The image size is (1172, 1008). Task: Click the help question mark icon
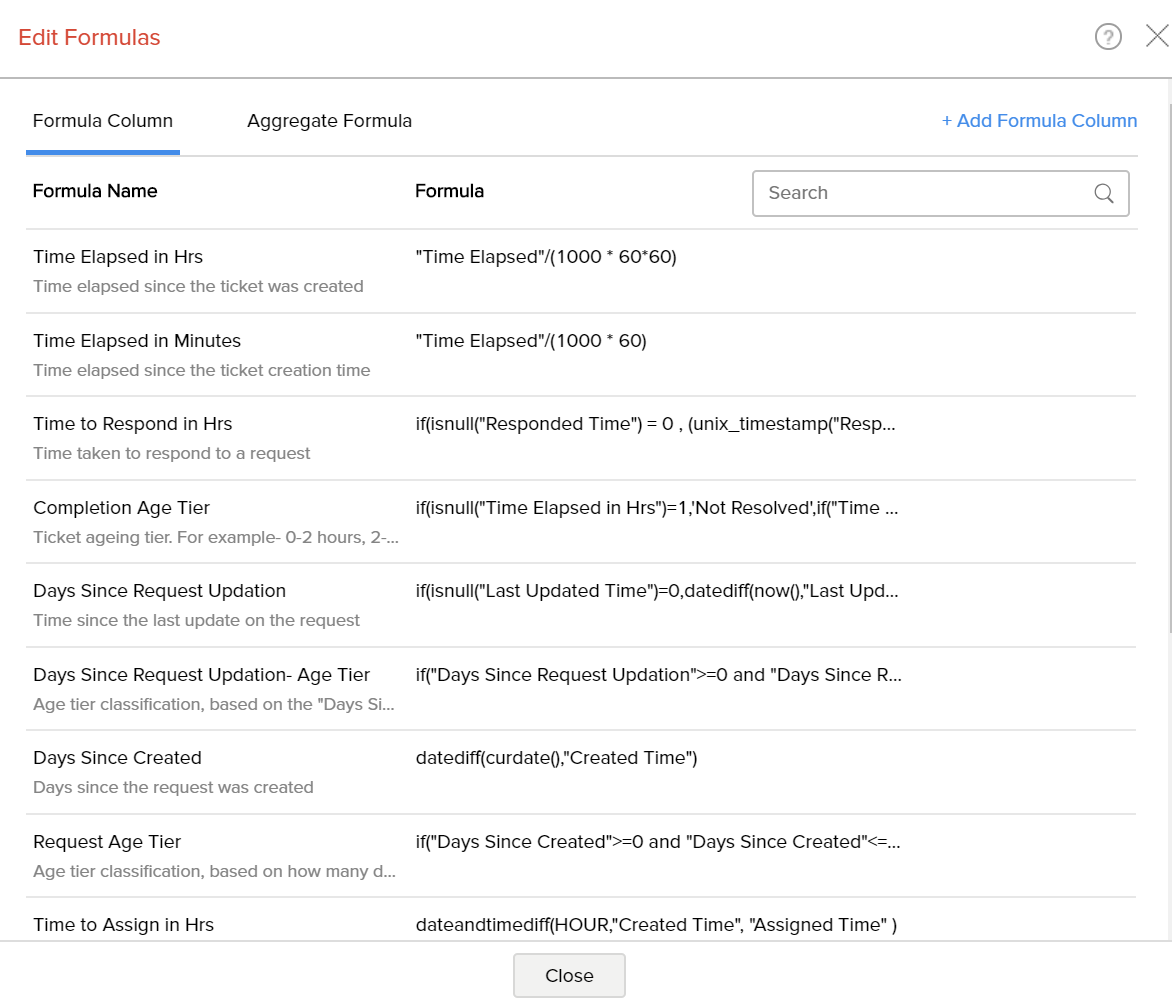click(x=1108, y=37)
